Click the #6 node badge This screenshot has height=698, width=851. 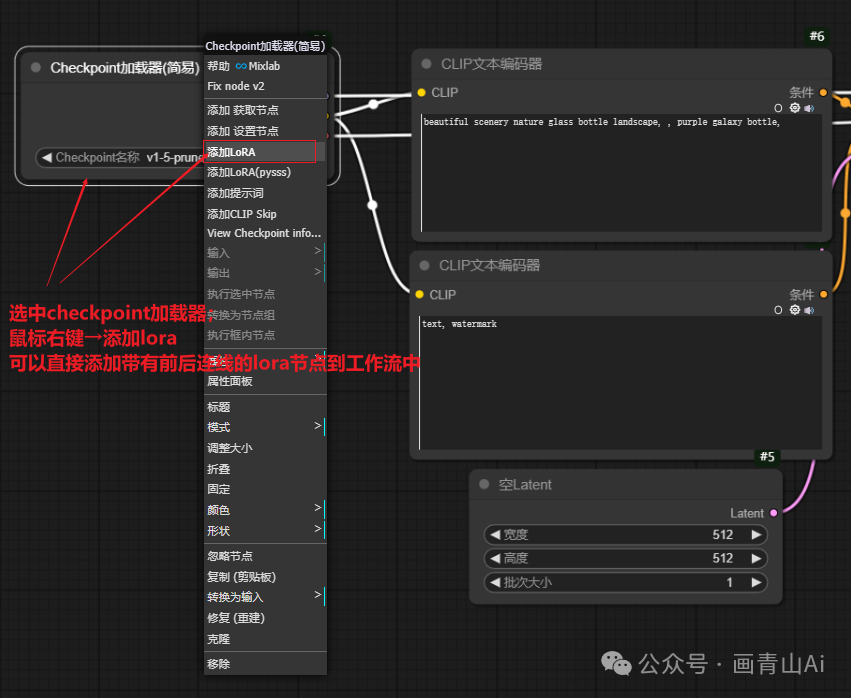pyautogui.click(x=817, y=36)
